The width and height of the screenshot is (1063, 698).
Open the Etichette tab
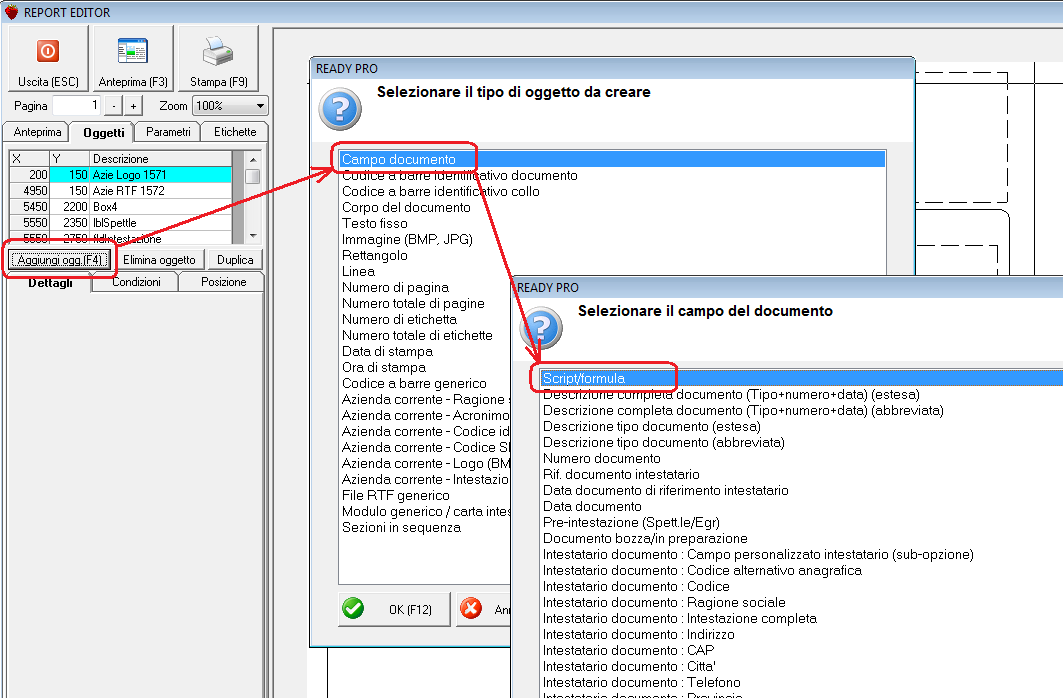click(233, 131)
